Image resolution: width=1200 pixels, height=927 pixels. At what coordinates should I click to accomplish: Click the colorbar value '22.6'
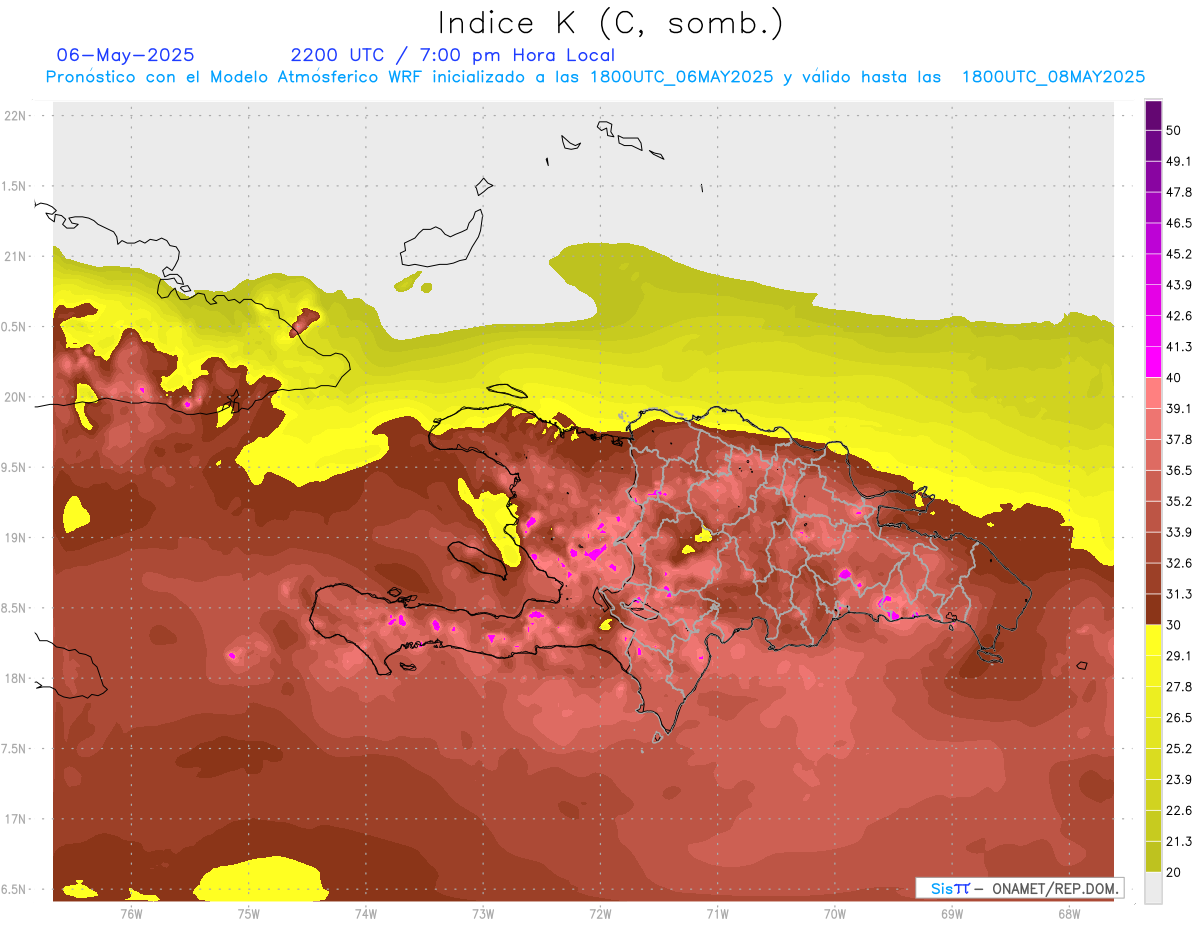1178,810
